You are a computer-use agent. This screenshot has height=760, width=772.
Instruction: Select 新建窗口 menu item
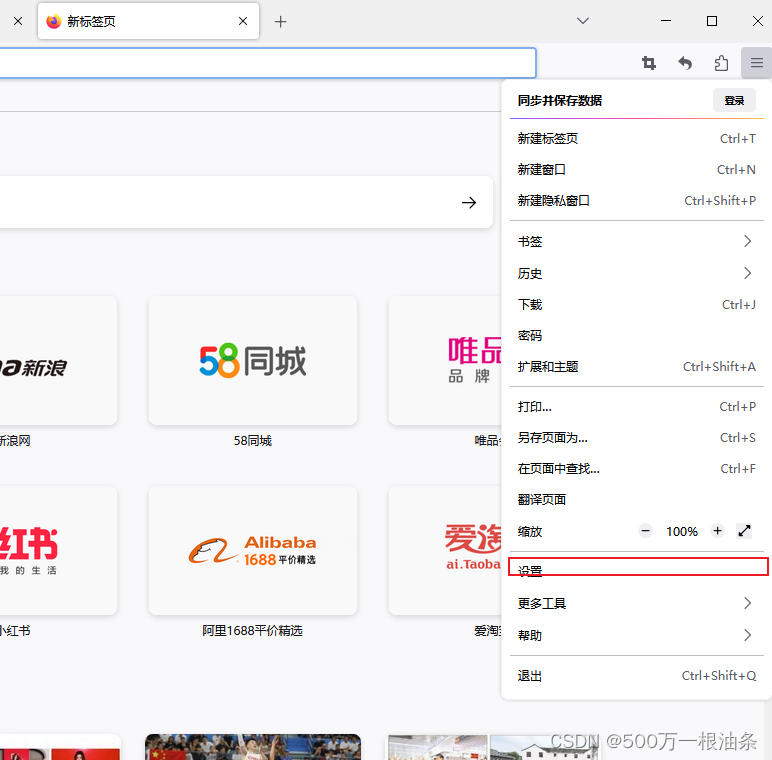637,170
